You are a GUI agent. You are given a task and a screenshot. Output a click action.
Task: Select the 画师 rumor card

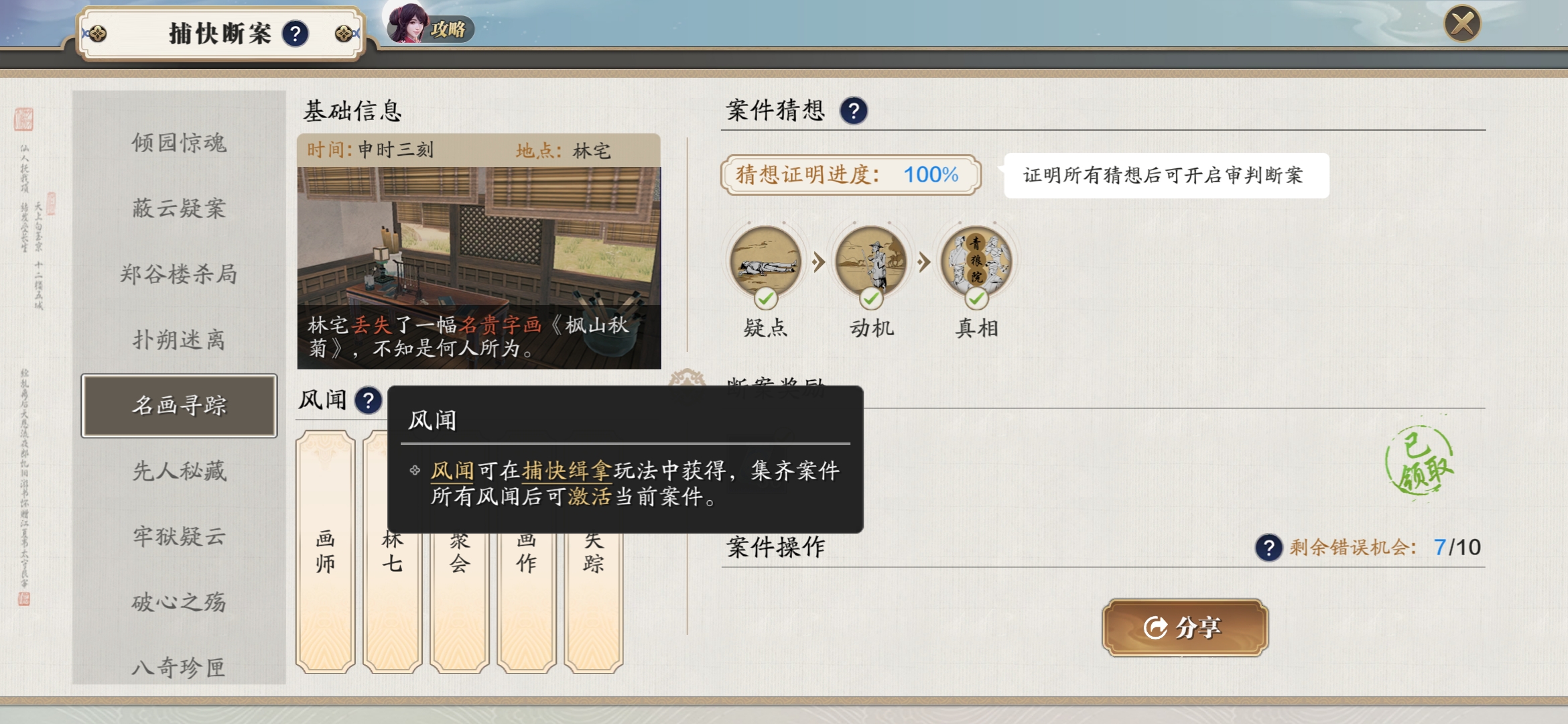325,551
